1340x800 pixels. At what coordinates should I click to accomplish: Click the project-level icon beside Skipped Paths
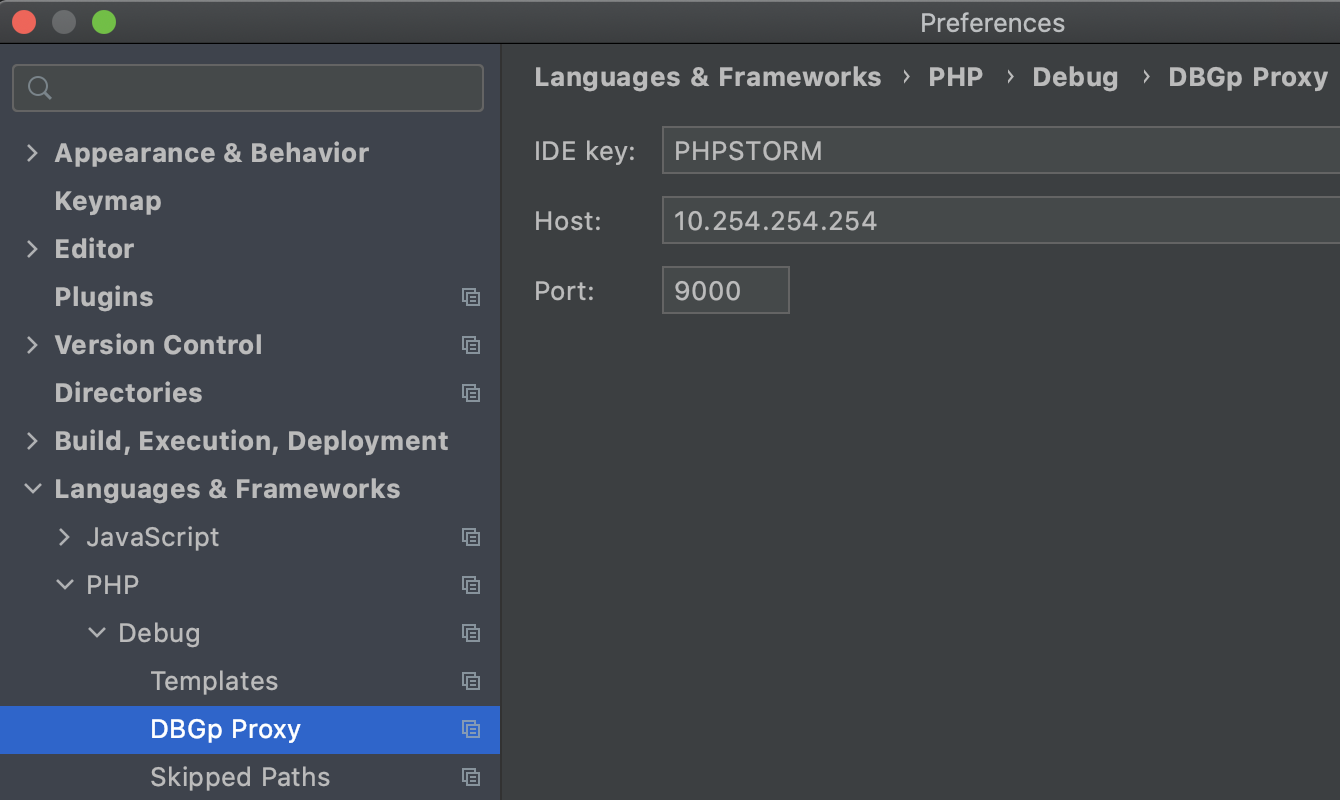click(x=471, y=777)
